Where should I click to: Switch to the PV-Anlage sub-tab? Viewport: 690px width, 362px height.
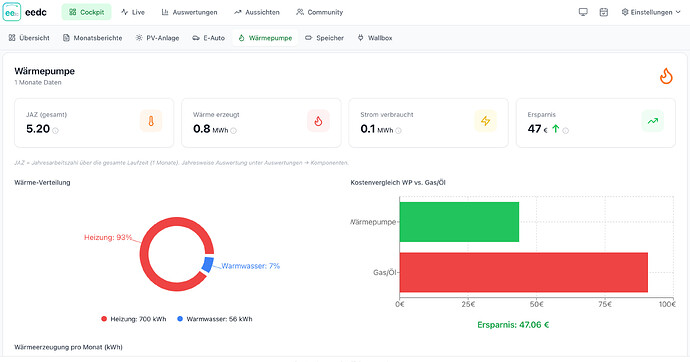click(x=158, y=38)
